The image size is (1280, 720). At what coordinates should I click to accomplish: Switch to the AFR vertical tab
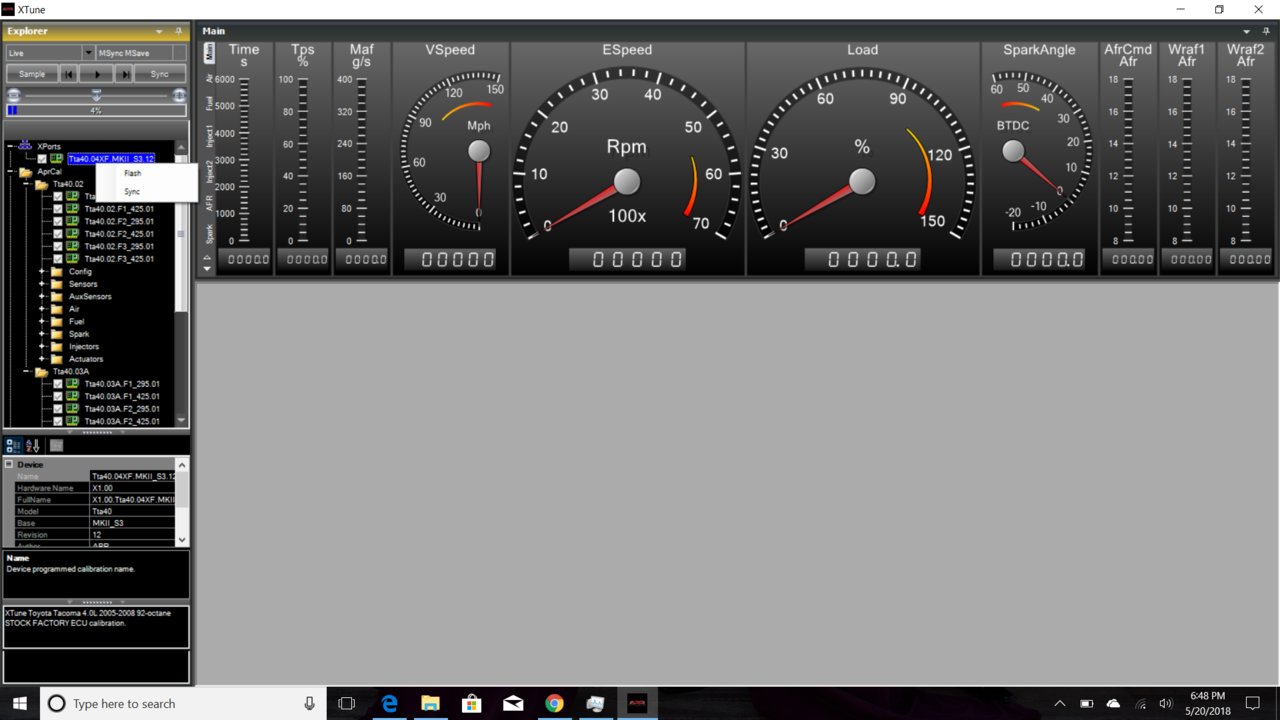click(209, 203)
